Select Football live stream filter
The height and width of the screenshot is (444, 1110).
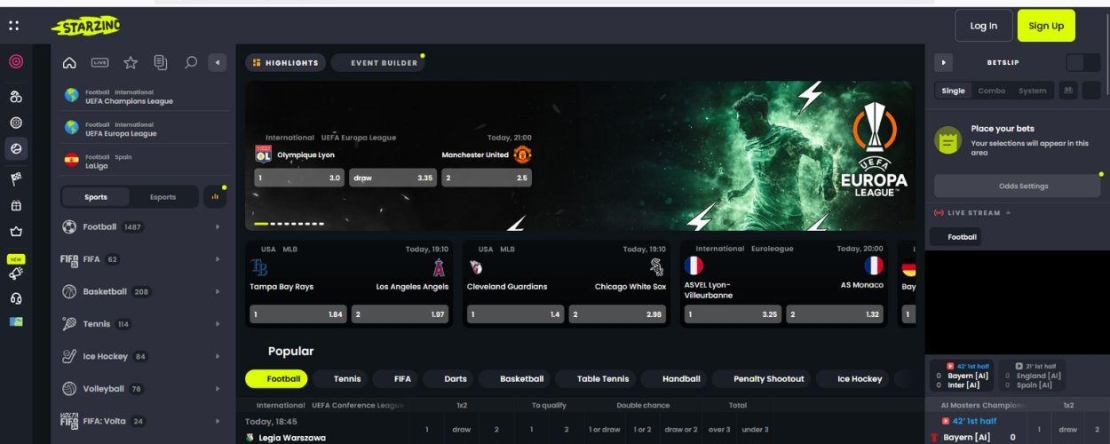(x=955, y=237)
